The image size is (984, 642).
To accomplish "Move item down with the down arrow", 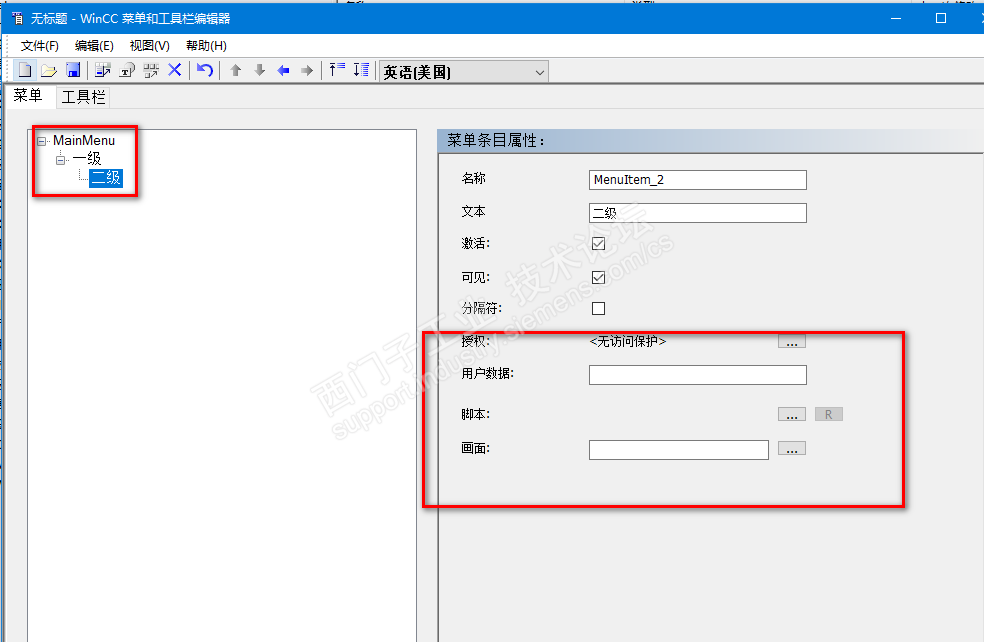I will click(x=260, y=70).
